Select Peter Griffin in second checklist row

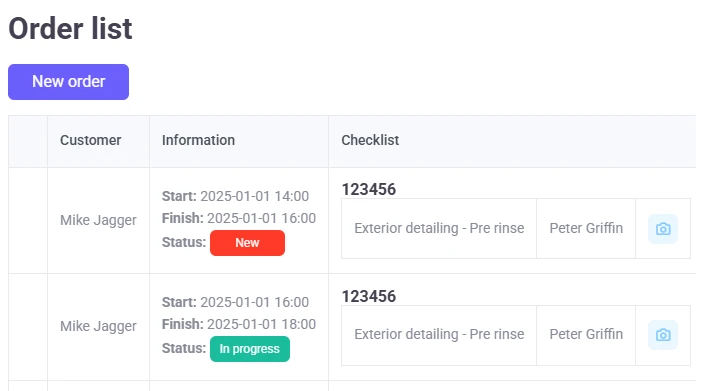click(x=586, y=334)
